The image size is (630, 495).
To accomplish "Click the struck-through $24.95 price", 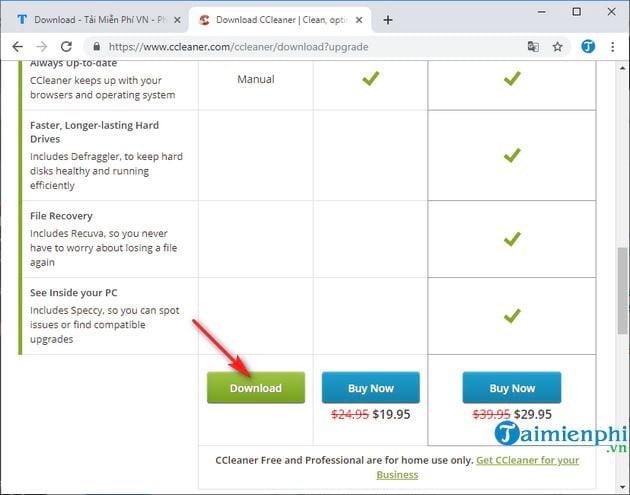I will pyautogui.click(x=350, y=414).
